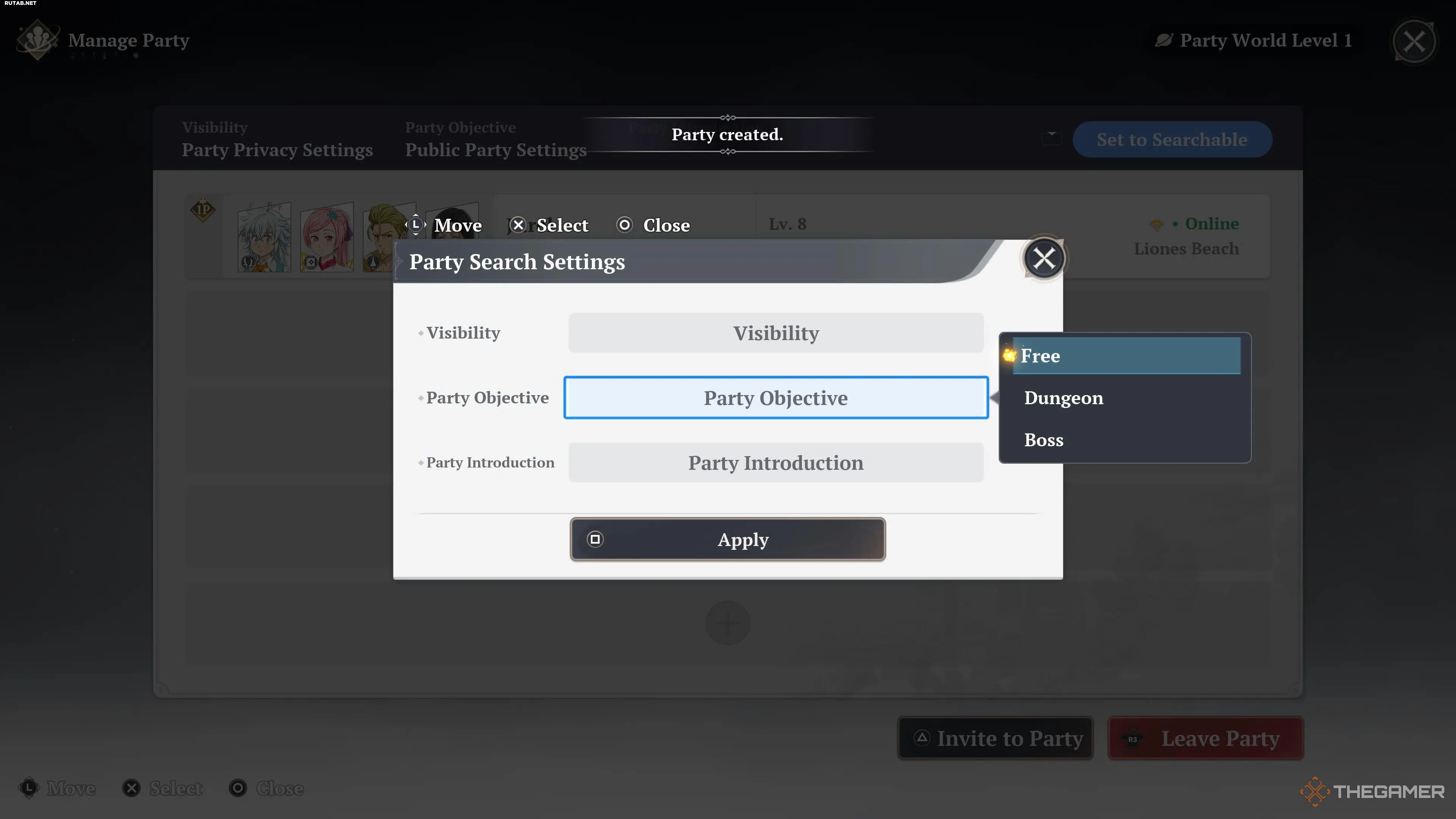
Task: Close the Manage Party screen
Action: click(x=1414, y=41)
